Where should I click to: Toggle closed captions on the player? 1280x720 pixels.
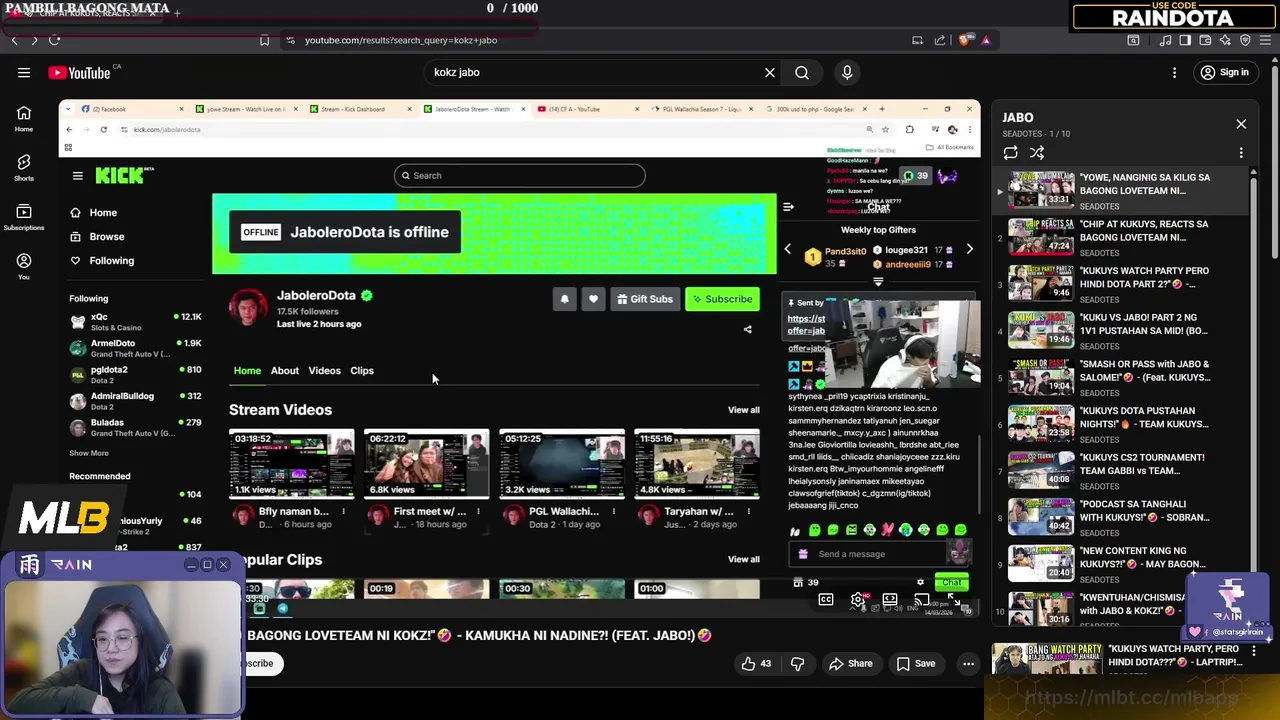click(826, 599)
